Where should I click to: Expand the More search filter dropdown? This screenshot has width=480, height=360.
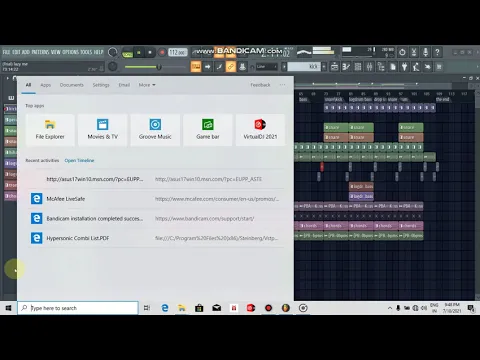147,85
